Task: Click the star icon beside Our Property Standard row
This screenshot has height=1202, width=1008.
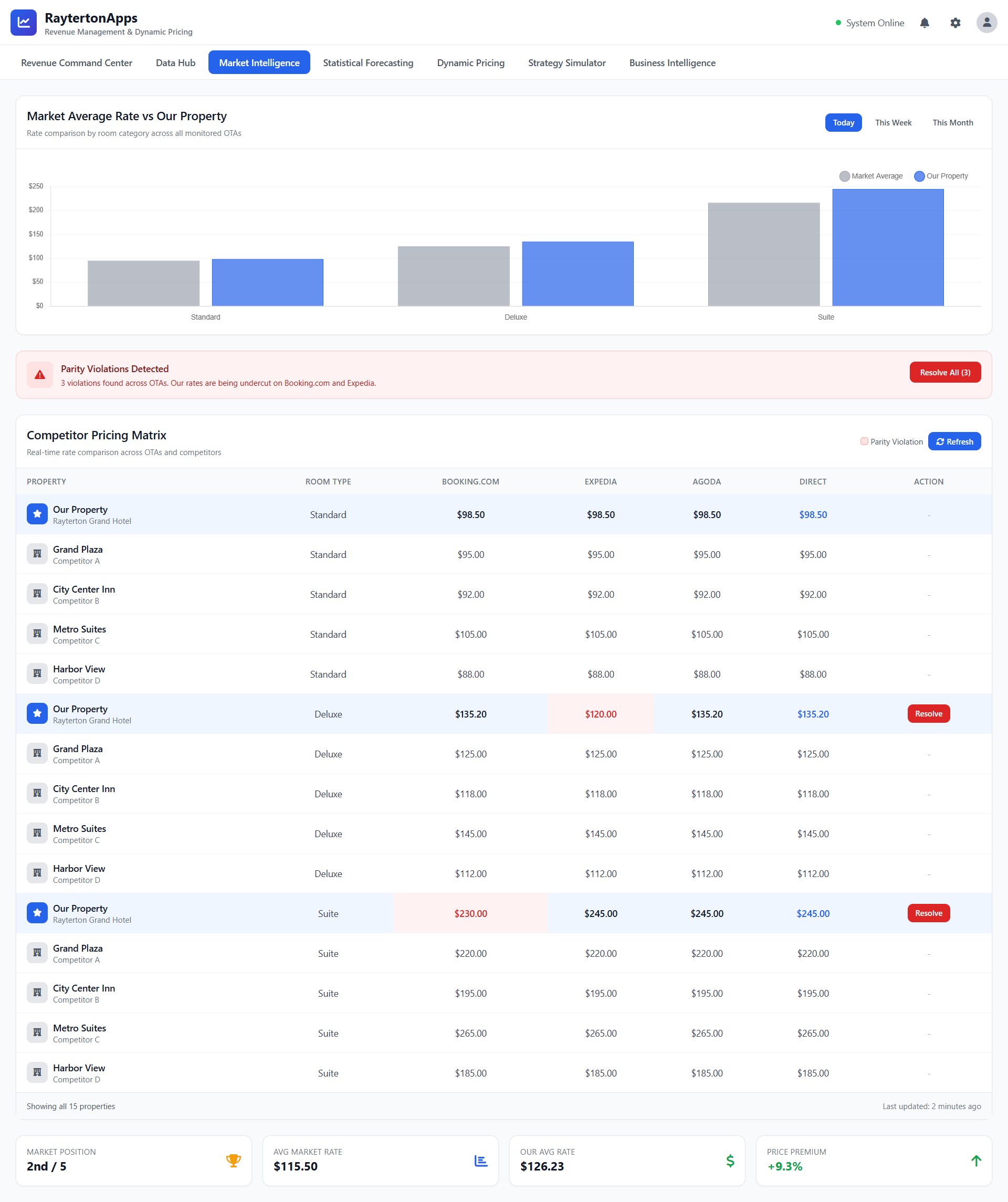Action: click(x=37, y=514)
